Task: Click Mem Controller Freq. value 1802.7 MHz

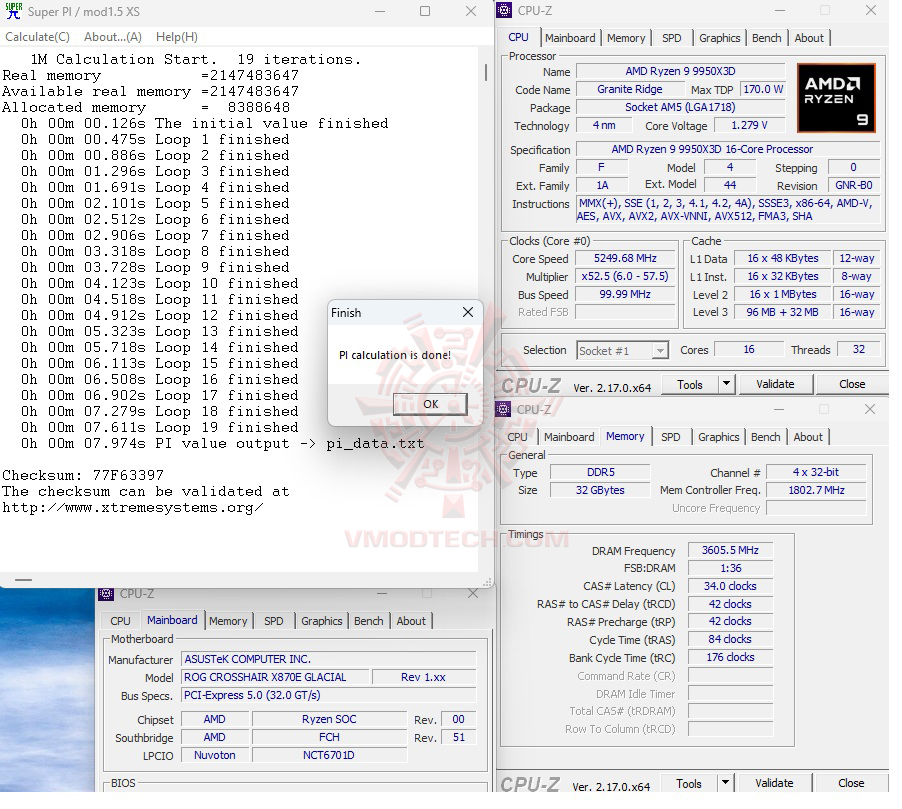Action: coord(816,490)
